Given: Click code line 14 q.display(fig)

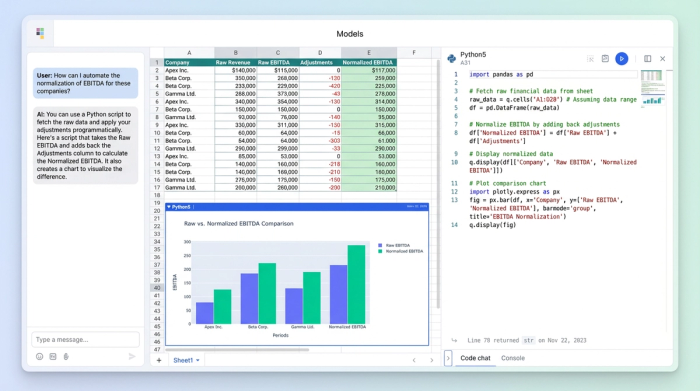Looking at the screenshot, I should click(x=492, y=225).
